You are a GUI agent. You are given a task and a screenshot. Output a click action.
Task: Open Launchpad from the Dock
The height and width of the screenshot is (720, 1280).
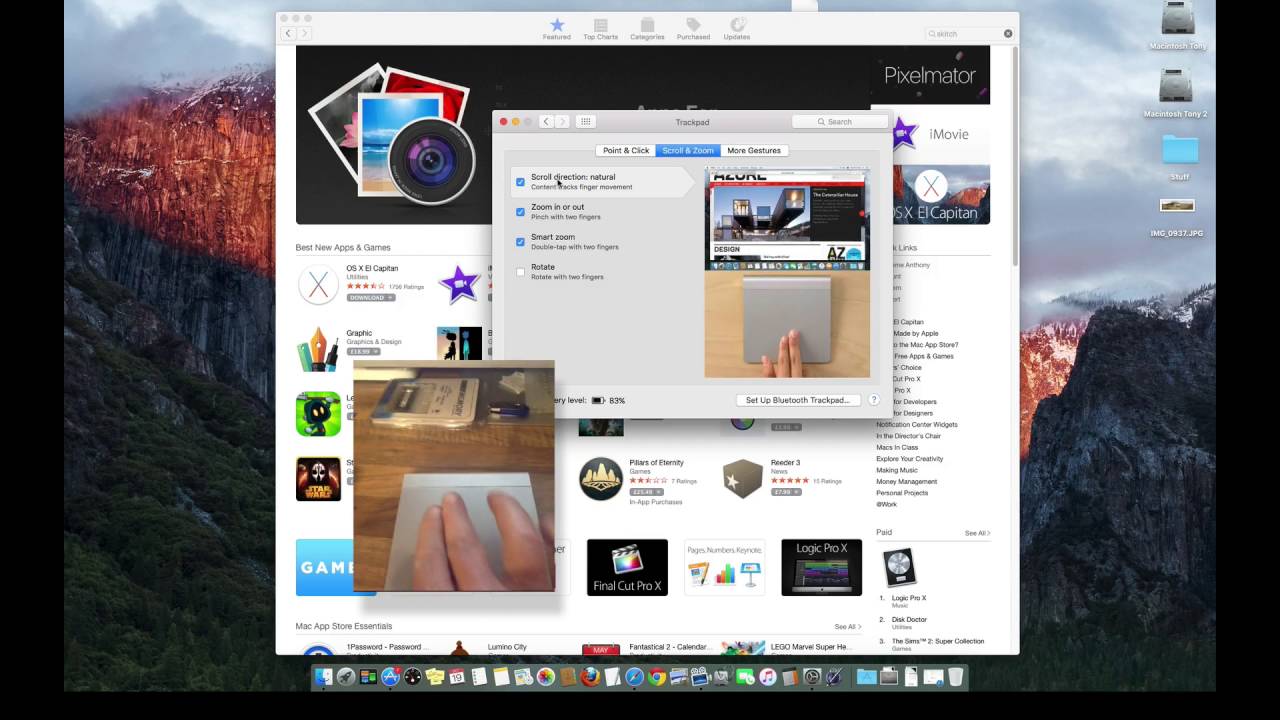345,677
